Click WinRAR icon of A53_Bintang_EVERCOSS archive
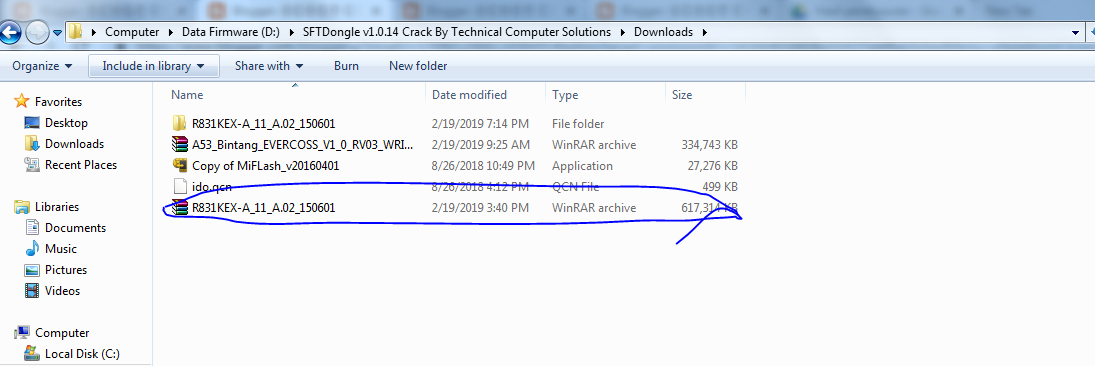1095x366 pixels. tap(180, 145)
